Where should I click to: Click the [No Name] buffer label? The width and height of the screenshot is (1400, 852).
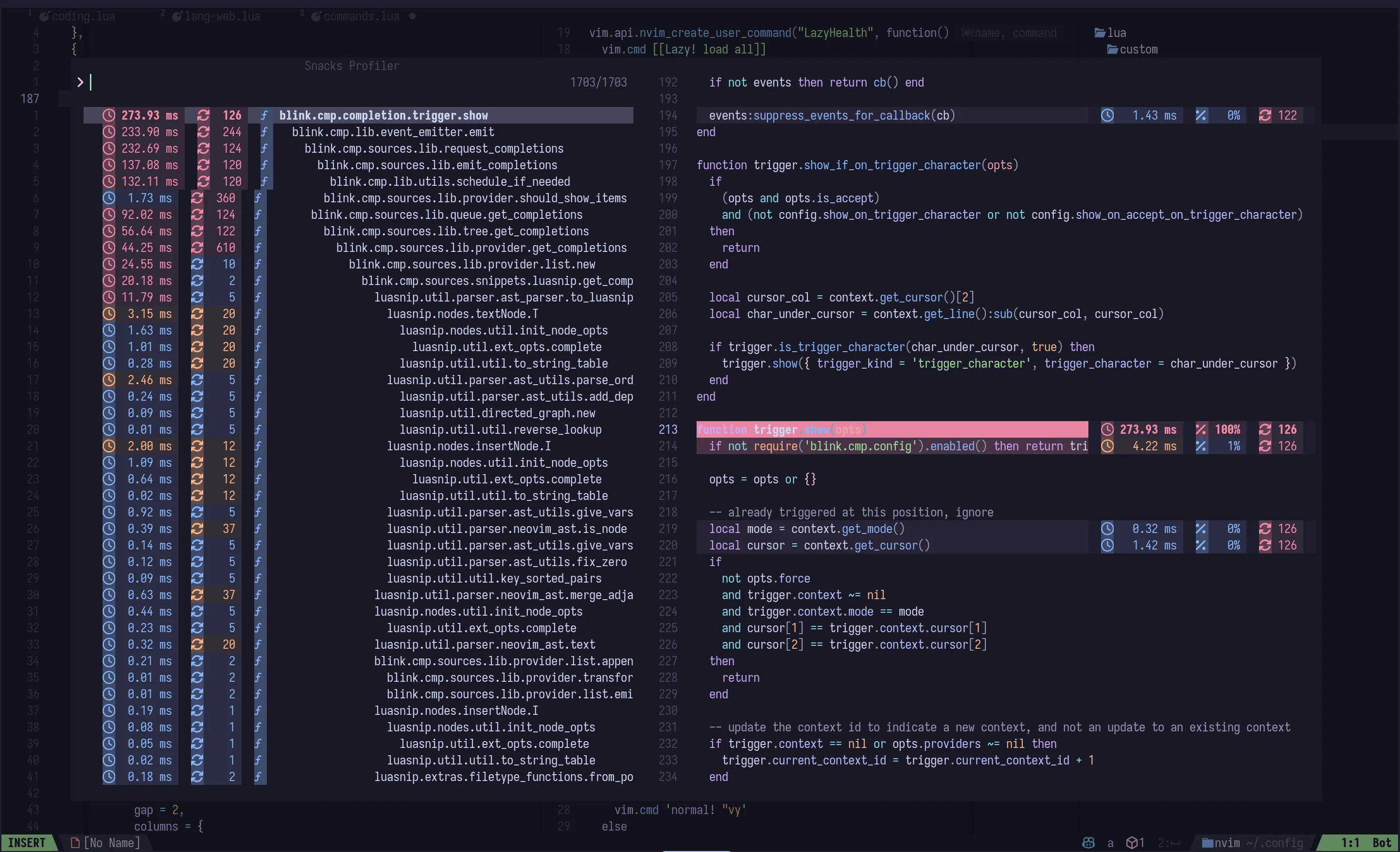pyautogui.click(x=112, y=843)
